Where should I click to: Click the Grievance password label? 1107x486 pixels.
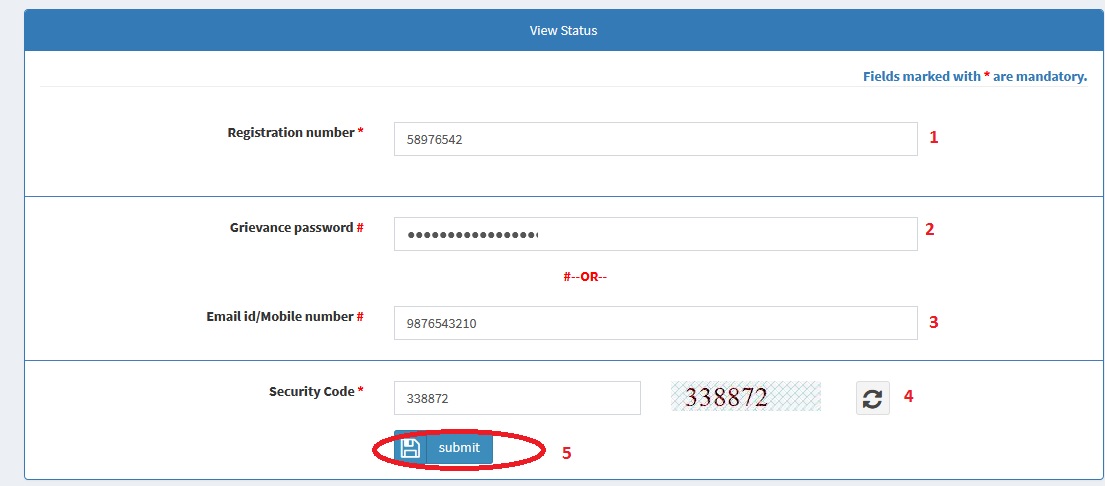pyautogui.click(x=291, y=228)
